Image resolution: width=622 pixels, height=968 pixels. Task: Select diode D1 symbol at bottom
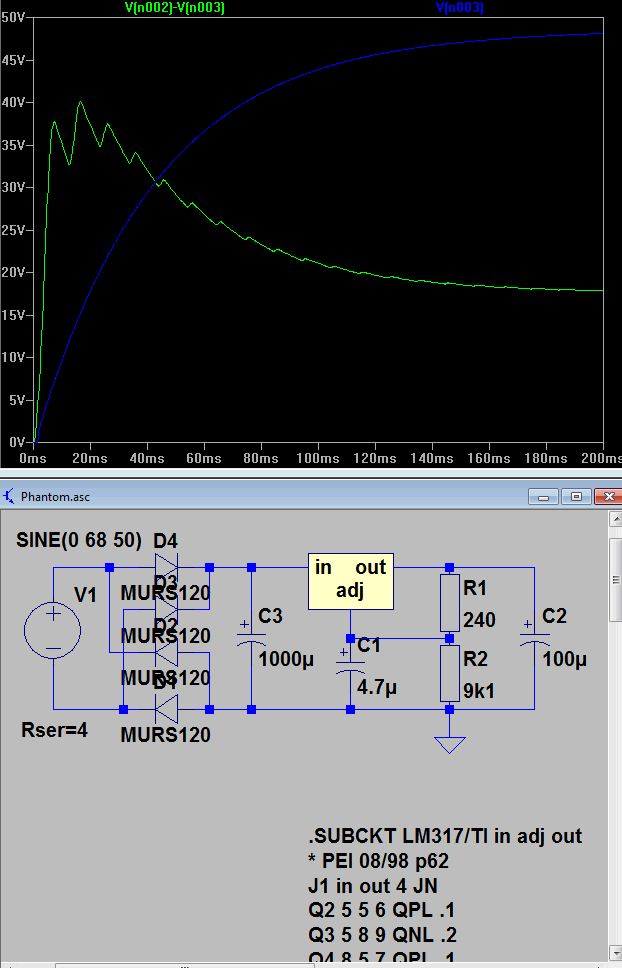[166, 709]
